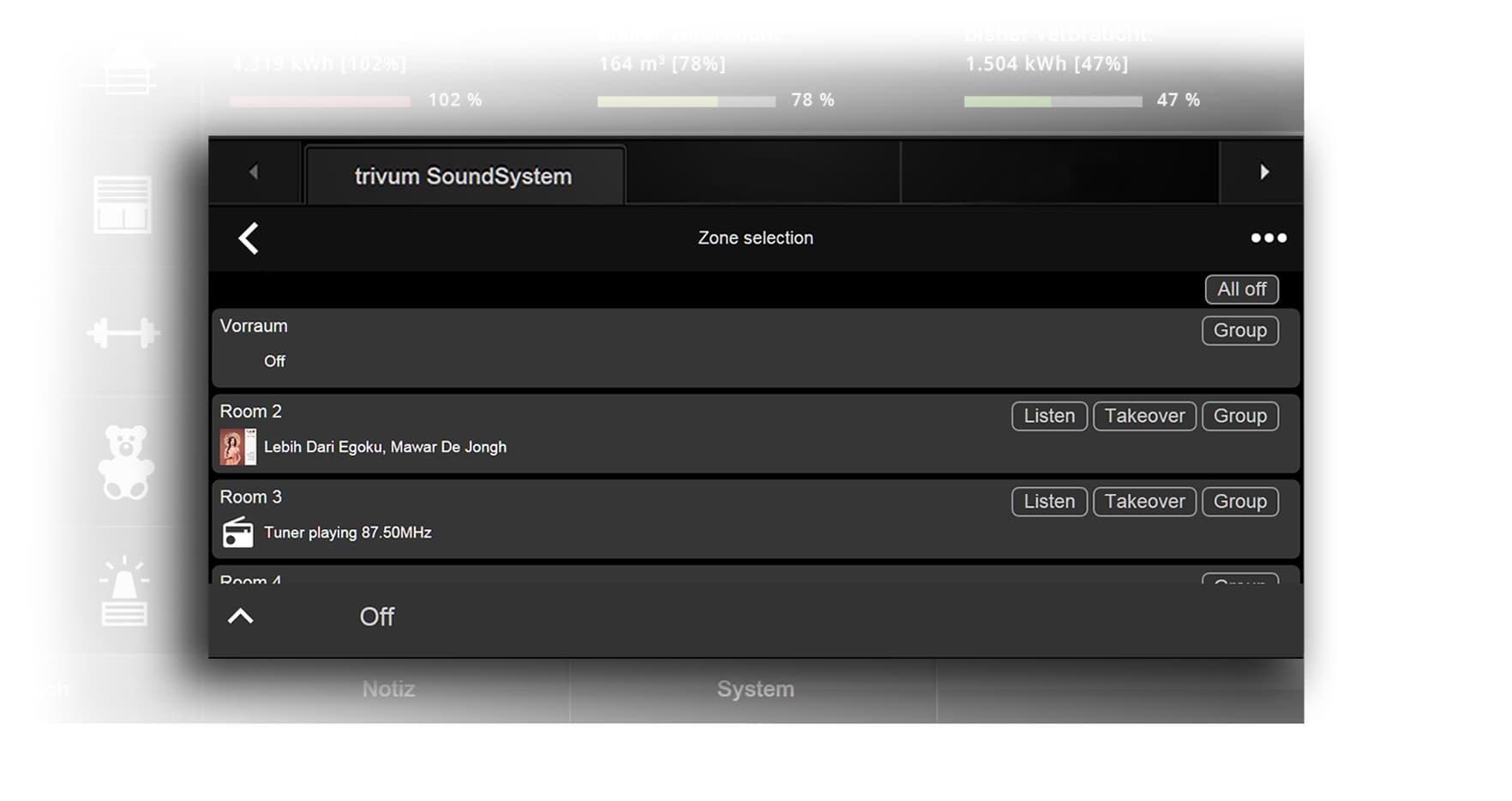Click the 78 % consumption progress bar
Viewport: 1512px width, 801px height.
tap(687, 101)
